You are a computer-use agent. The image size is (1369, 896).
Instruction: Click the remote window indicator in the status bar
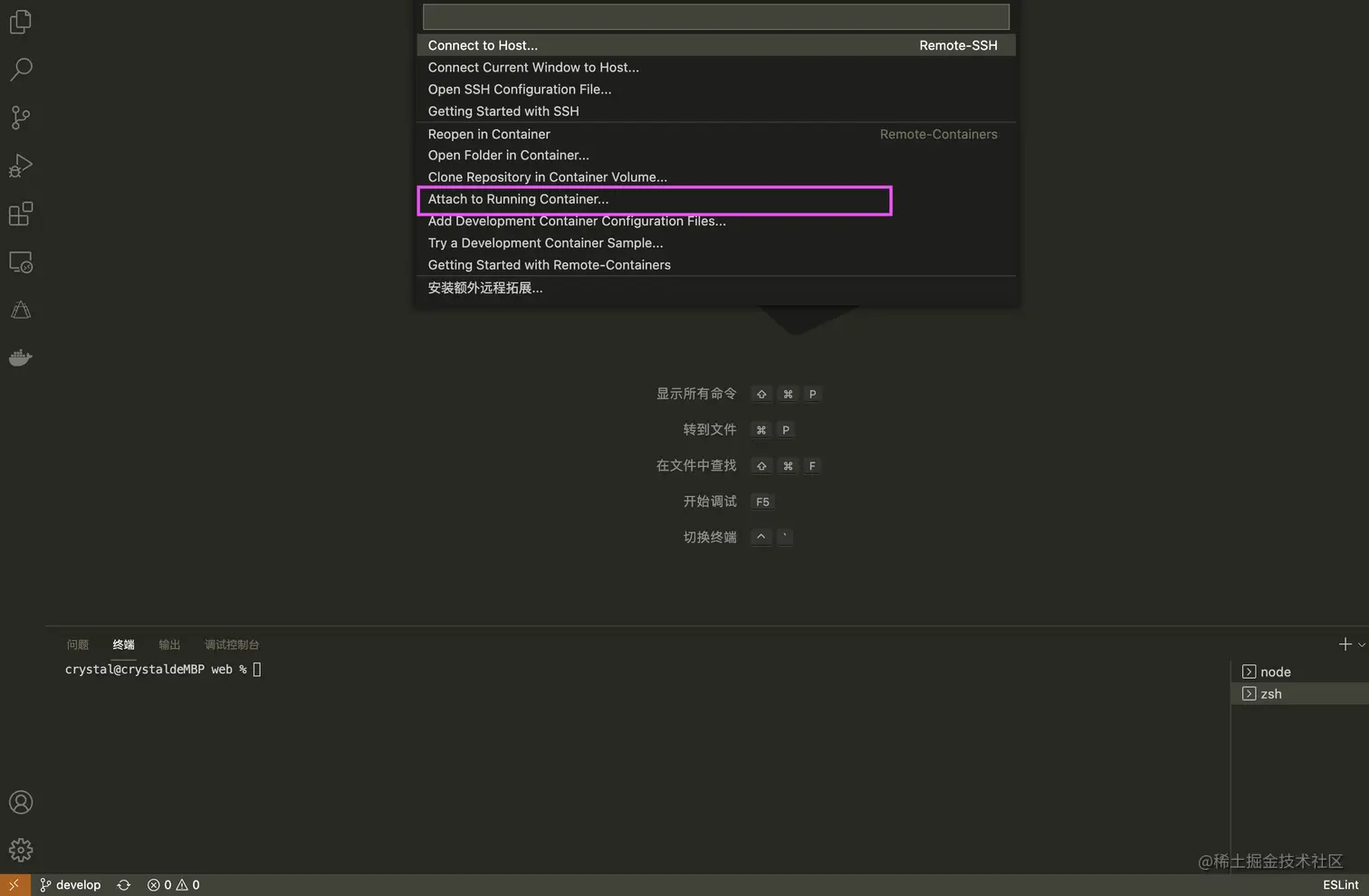(14, 884)
